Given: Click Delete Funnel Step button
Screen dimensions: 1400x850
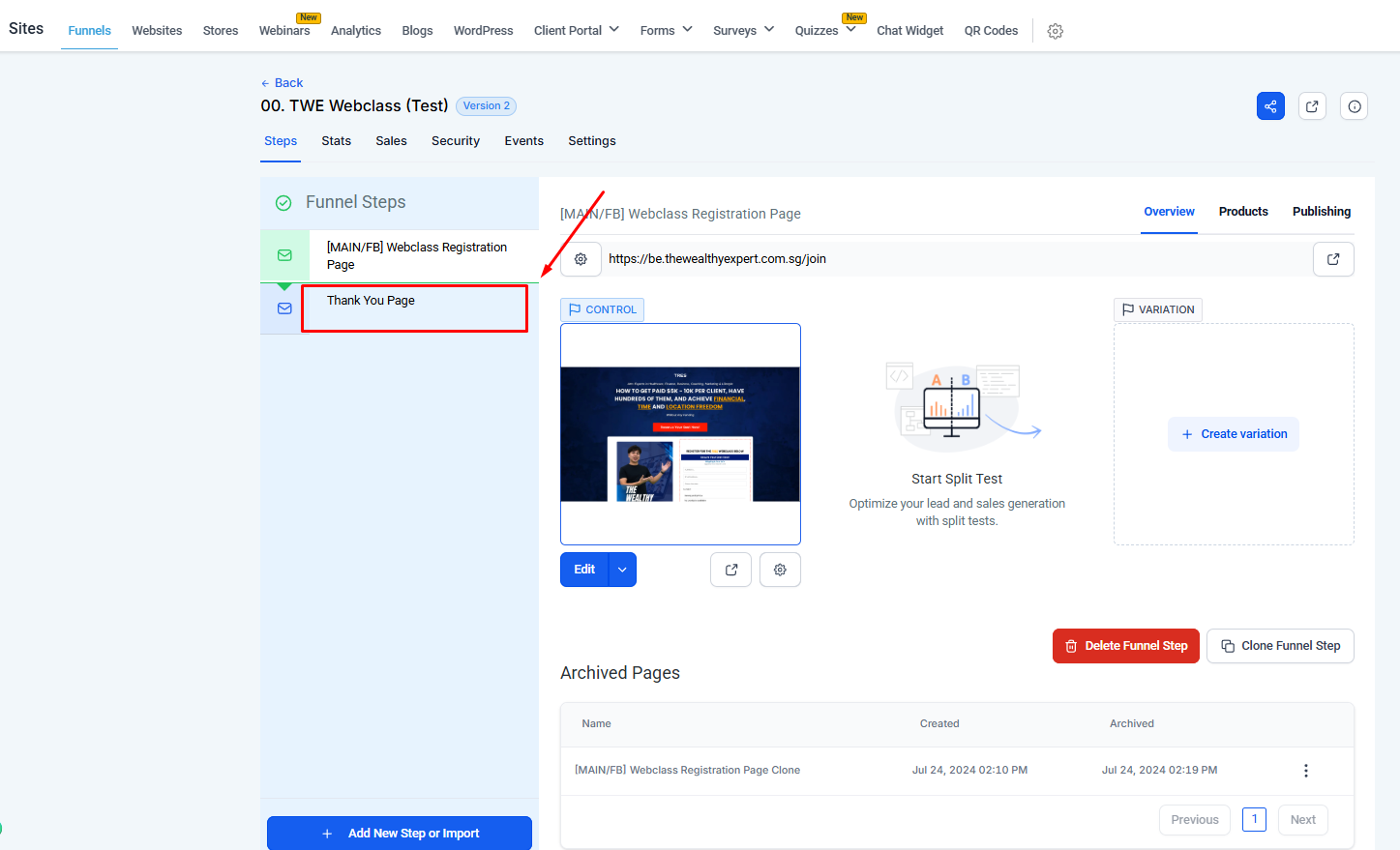Looking at the screenshot, I should pyautogui.click(x=1125, y=646).
